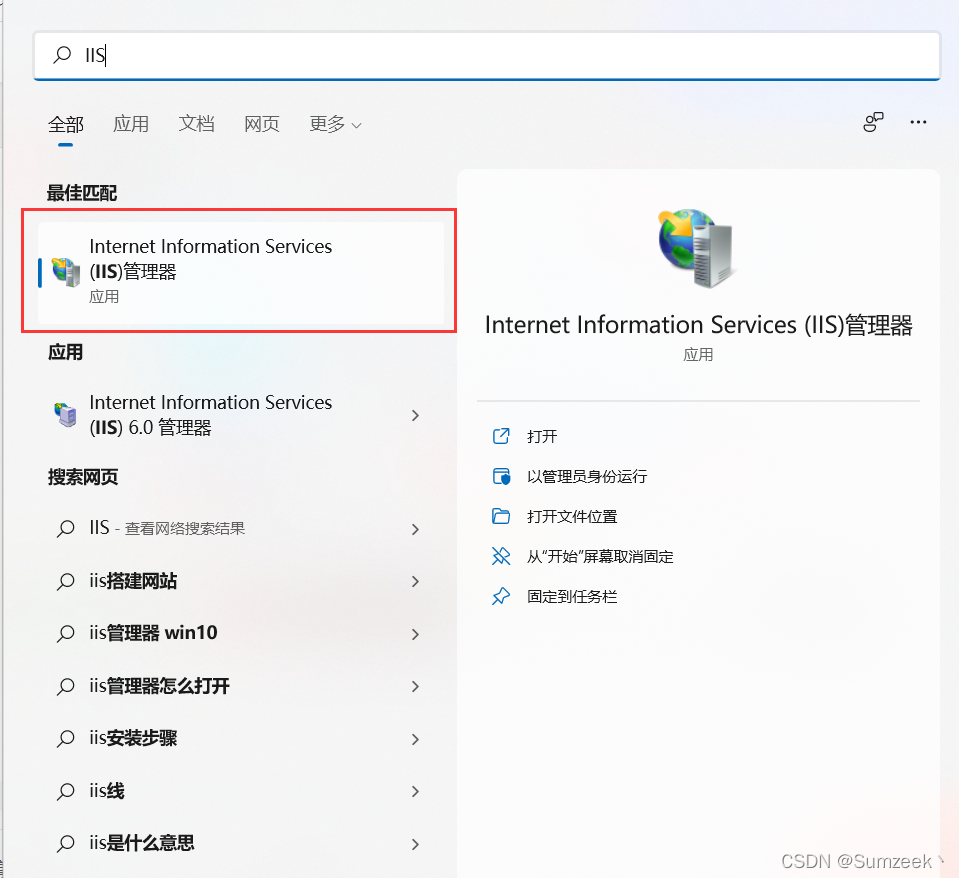Viewport: 959px width, 878px height.
Task: Expand chevron beside iis管理器 win10
Action: click(415, 634)
